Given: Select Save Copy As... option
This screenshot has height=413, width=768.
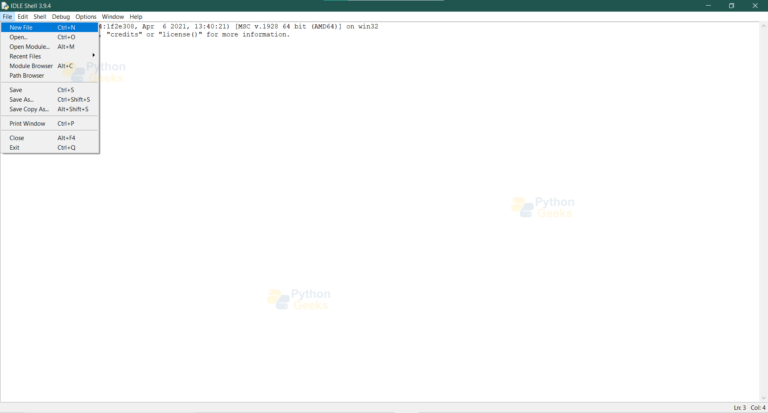Looking at the screenshot, I should pos(29,109).
